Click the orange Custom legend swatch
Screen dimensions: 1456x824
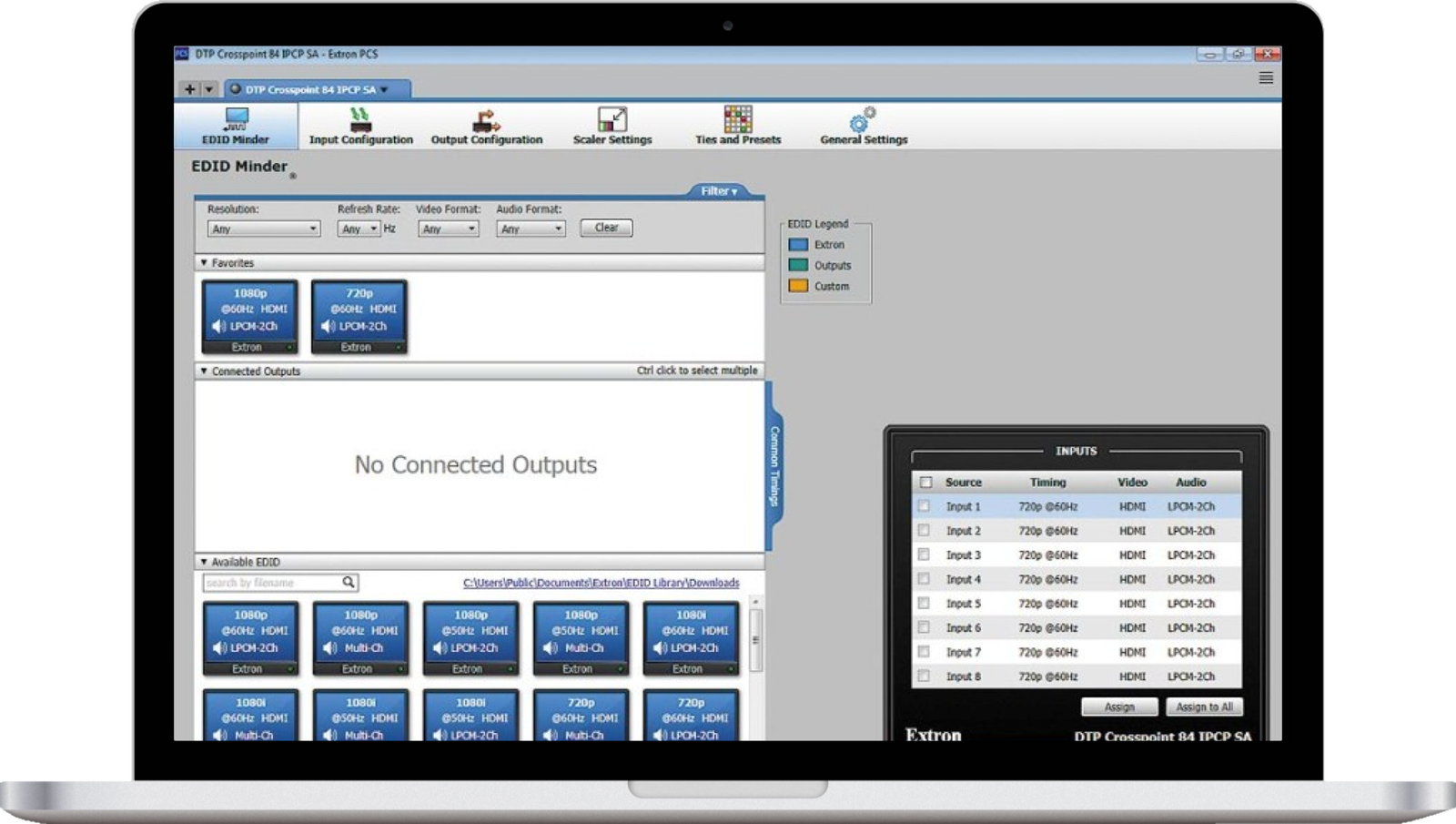click(x=798, y=286)
